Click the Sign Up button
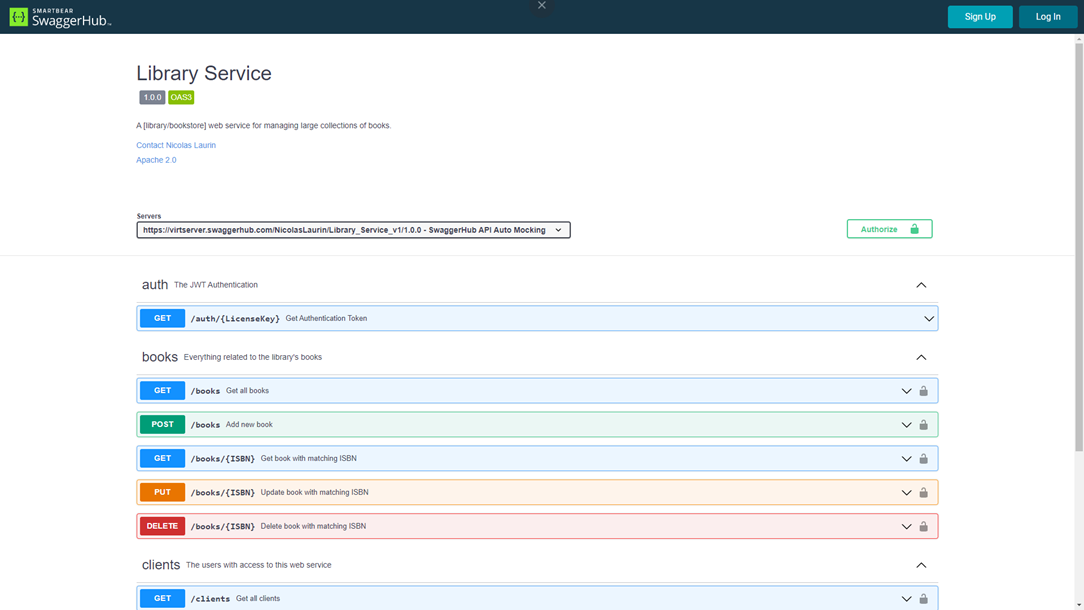Screen dimensions: 1084x610 (980, 17)
